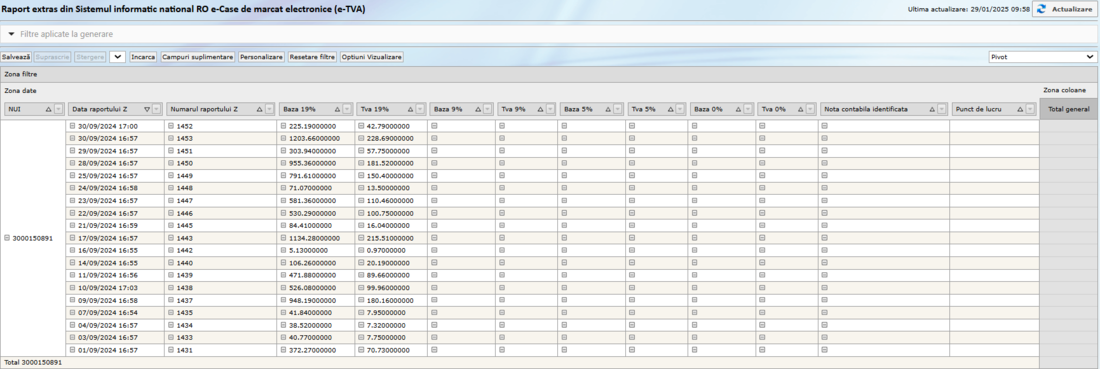Open Campuri suplimentare

click(197, 57)
